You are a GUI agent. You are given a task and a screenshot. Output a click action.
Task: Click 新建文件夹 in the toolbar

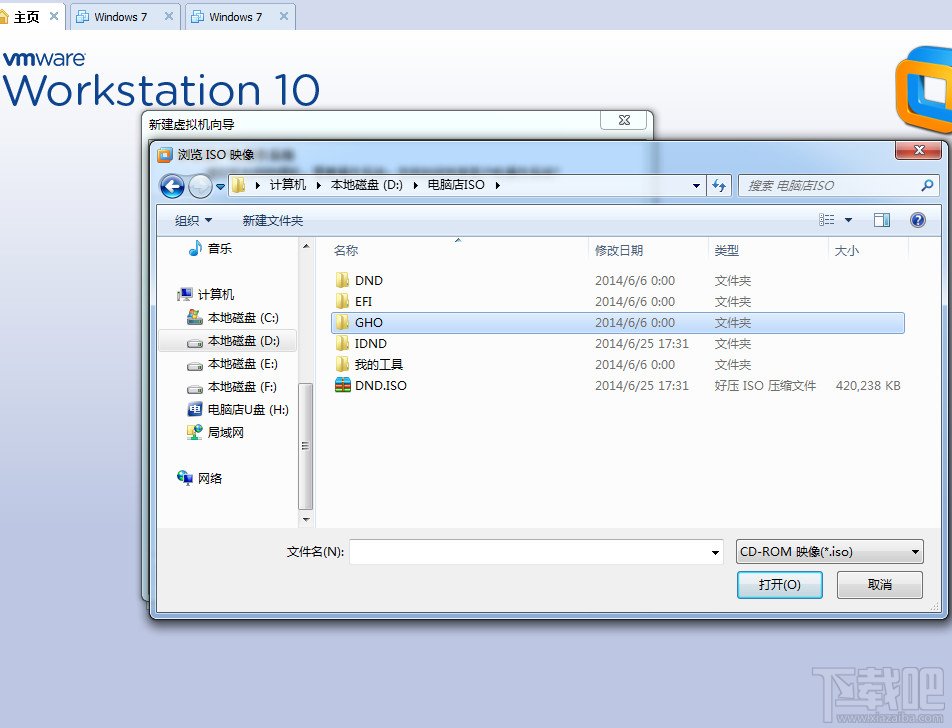click(x=273, y=220)
